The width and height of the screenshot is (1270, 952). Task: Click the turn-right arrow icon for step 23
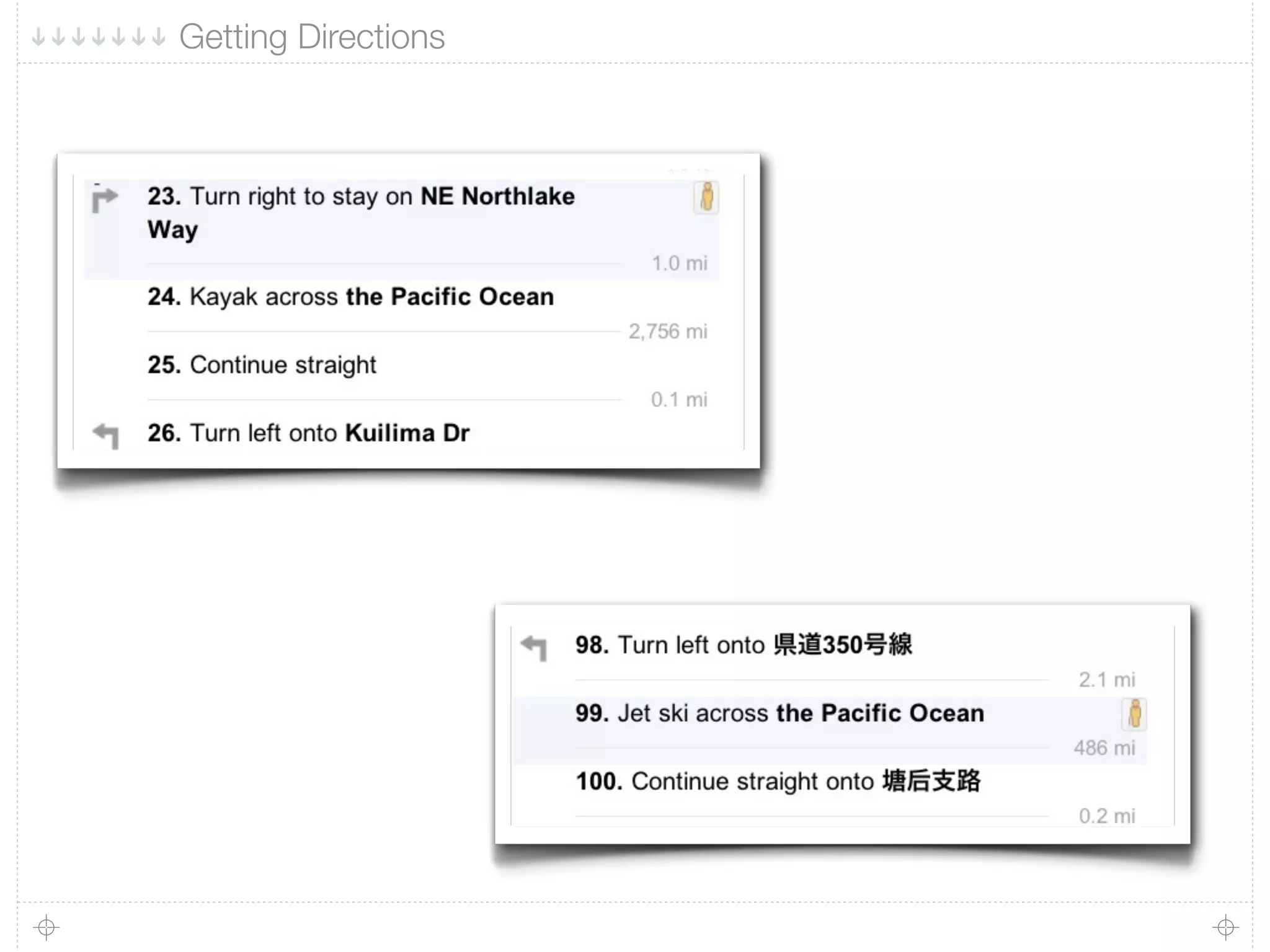click(x=105, y=199)
